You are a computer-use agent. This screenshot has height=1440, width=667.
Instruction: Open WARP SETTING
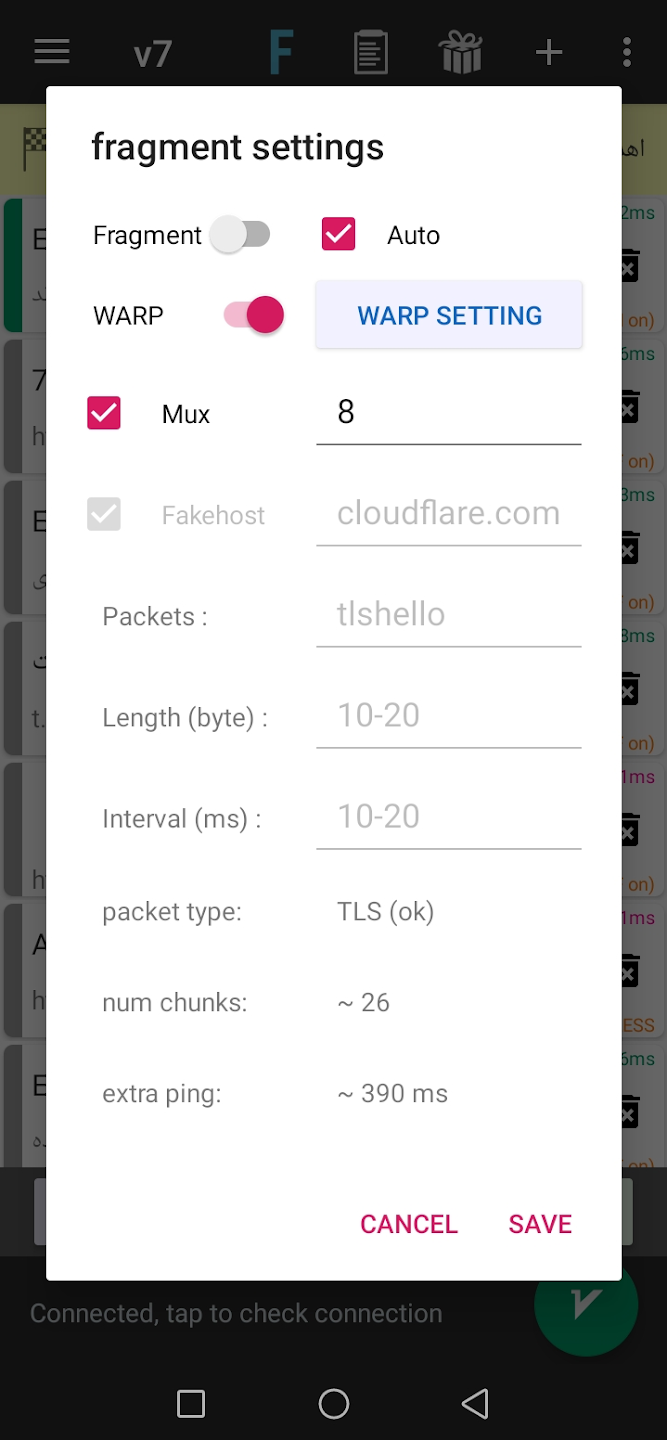click(x=448, y=314)
